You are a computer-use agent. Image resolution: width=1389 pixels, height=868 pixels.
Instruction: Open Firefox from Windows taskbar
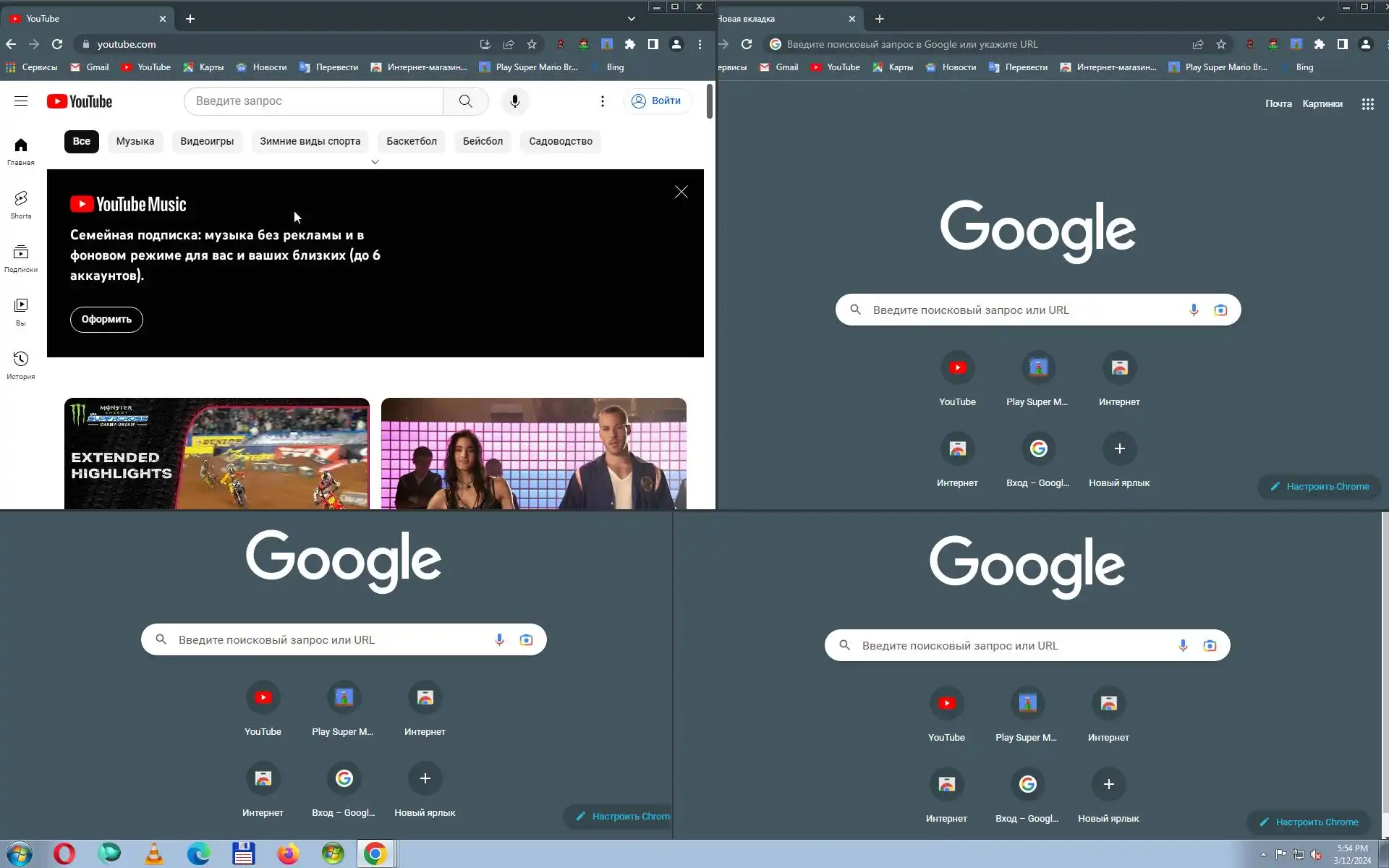click(x=288, y=854)
